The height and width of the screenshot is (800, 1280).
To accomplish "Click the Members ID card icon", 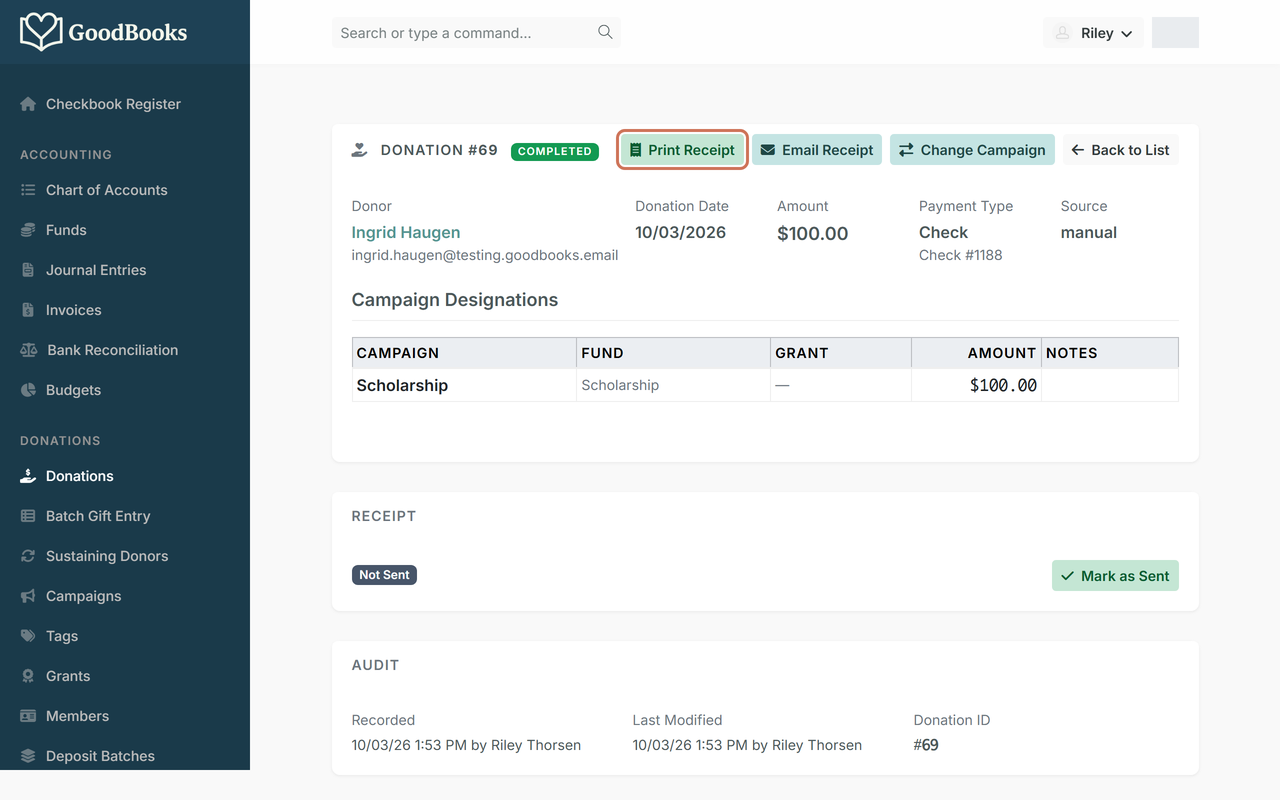I will [28, 716].
